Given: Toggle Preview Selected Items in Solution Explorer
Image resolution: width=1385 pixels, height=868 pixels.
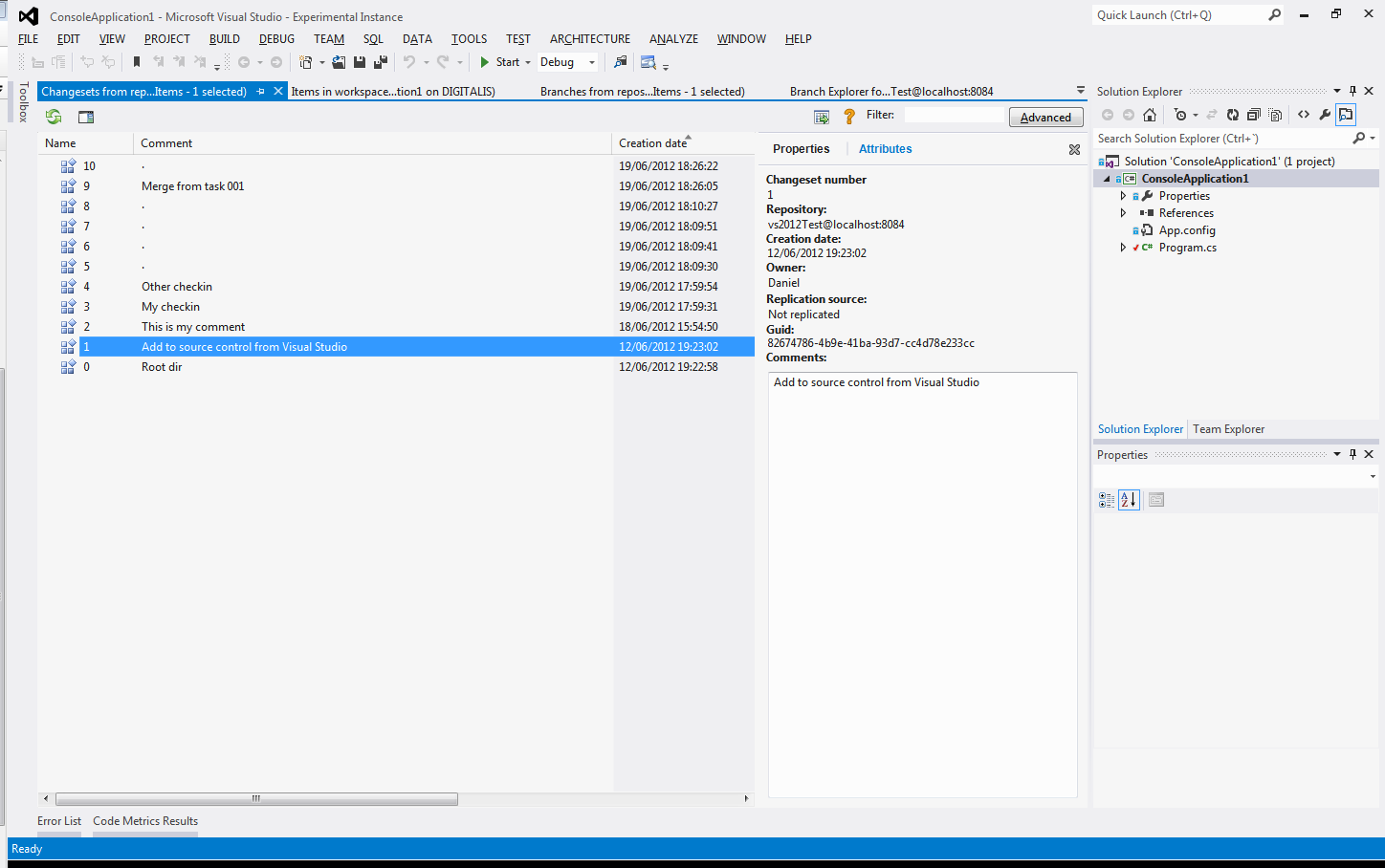Looking at the screenshot, I should tap(1346, 114).
